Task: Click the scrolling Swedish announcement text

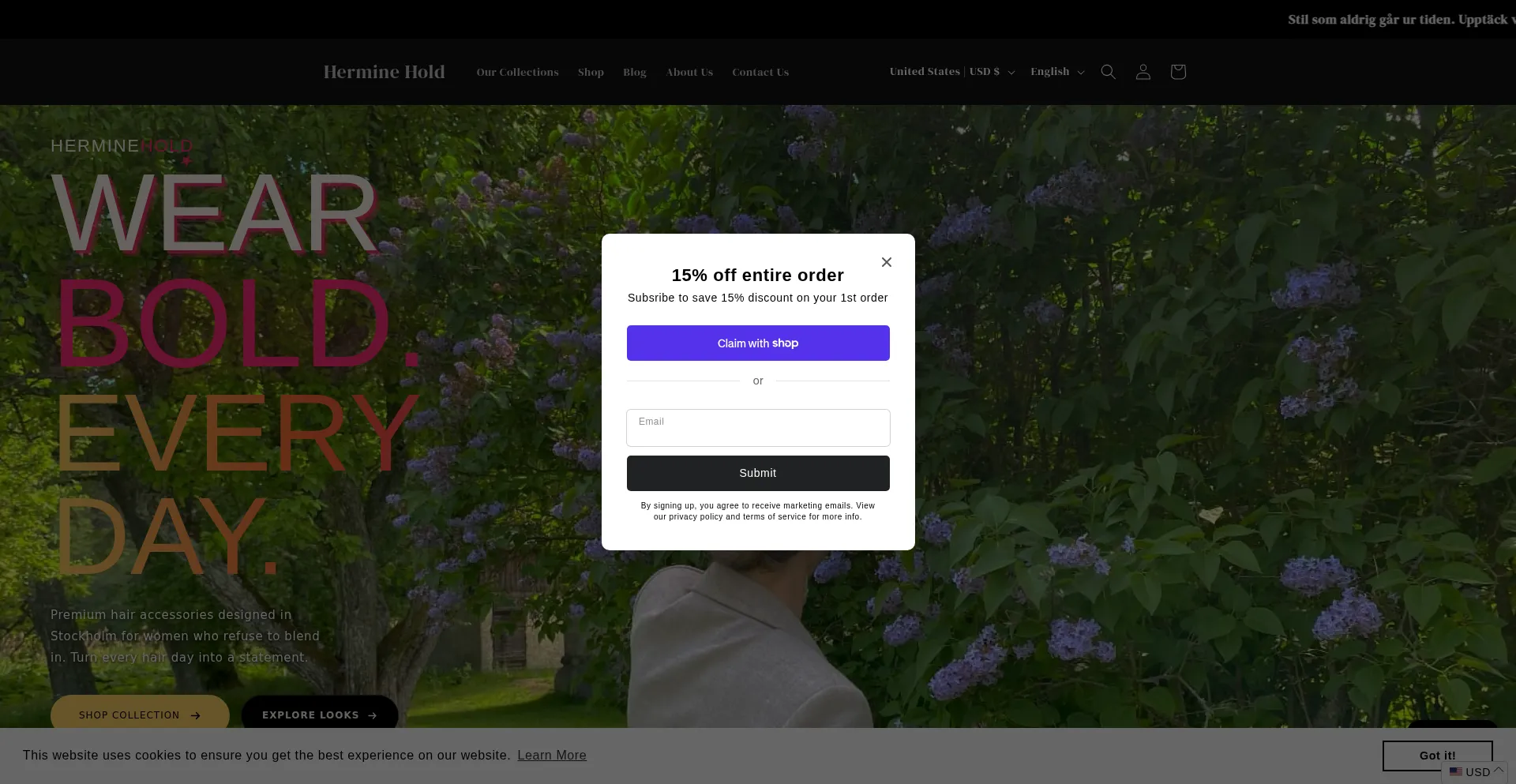Action: (1402, 20)
